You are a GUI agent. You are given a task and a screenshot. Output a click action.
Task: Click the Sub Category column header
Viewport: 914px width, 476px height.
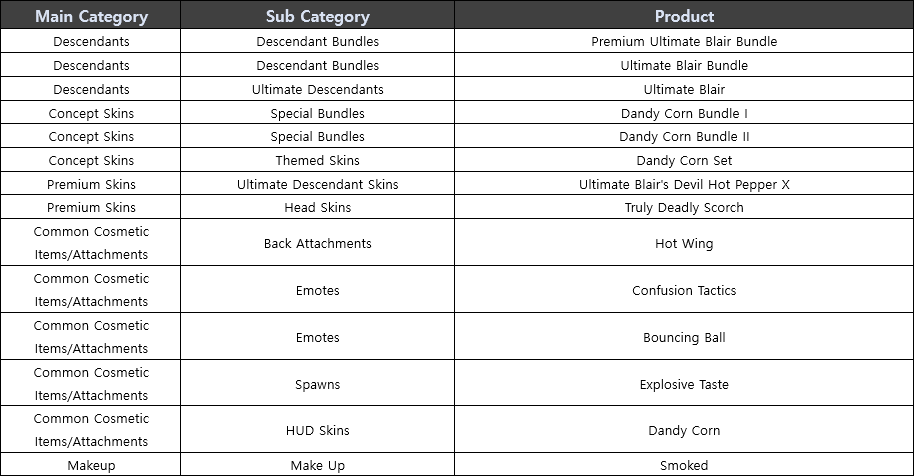tap(318, 16)
